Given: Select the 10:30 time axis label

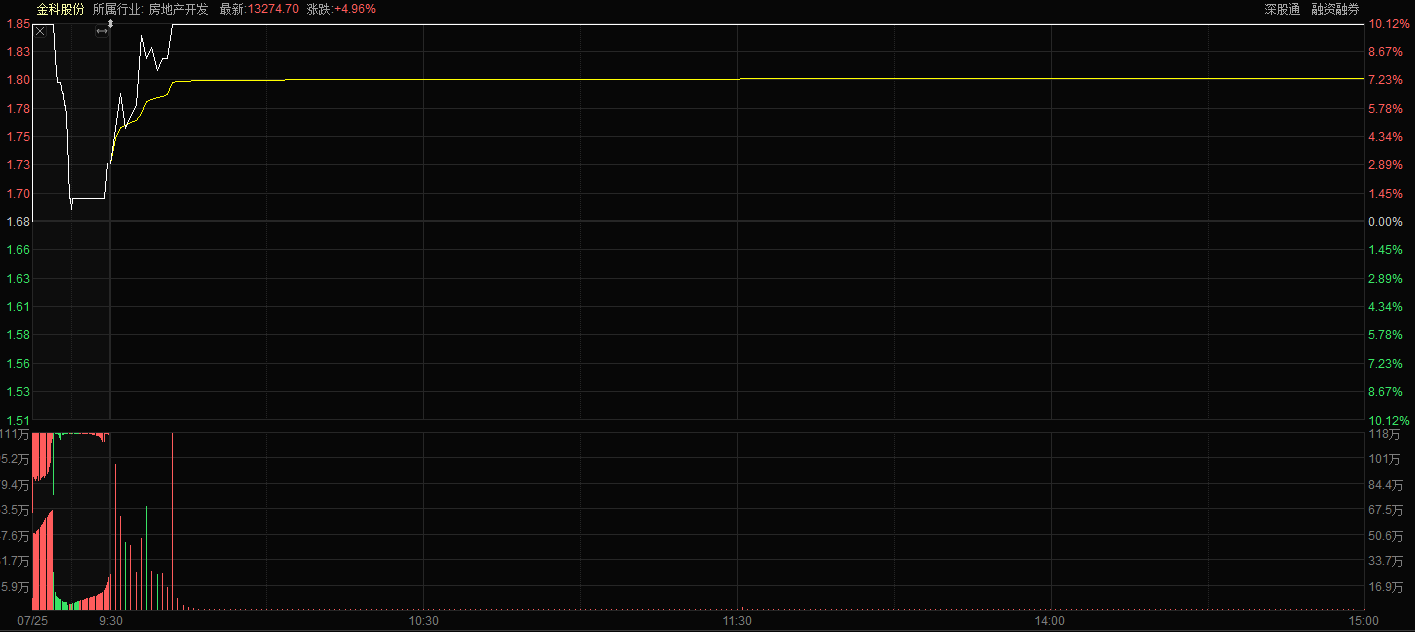Looking at the screenshot, I should (x=424, y=621).
